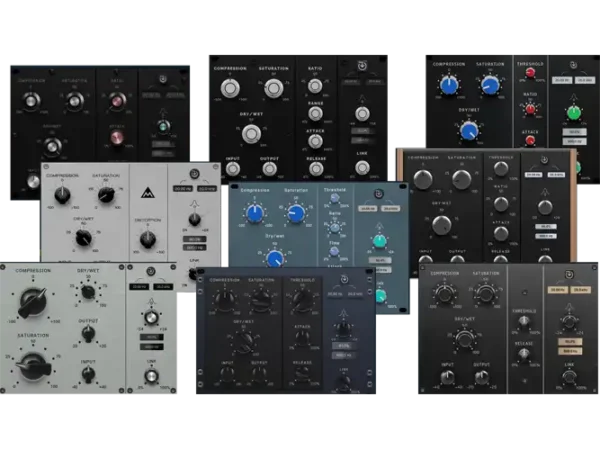
Task: Click the mountain logo on grey plugin
Action: pos(148,193)
